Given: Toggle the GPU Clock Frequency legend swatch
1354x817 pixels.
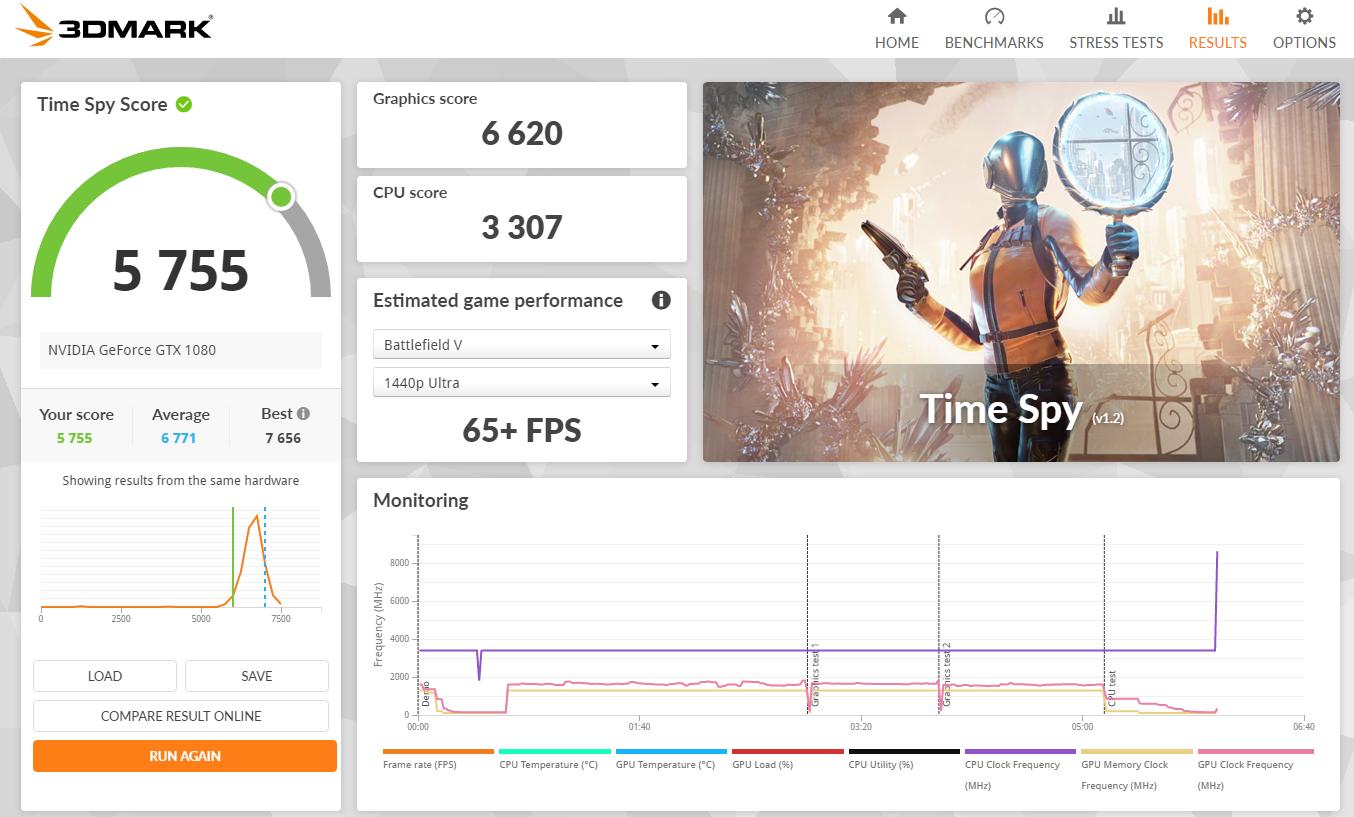Looking at the screenshot, I should (x=1256, y=751).
